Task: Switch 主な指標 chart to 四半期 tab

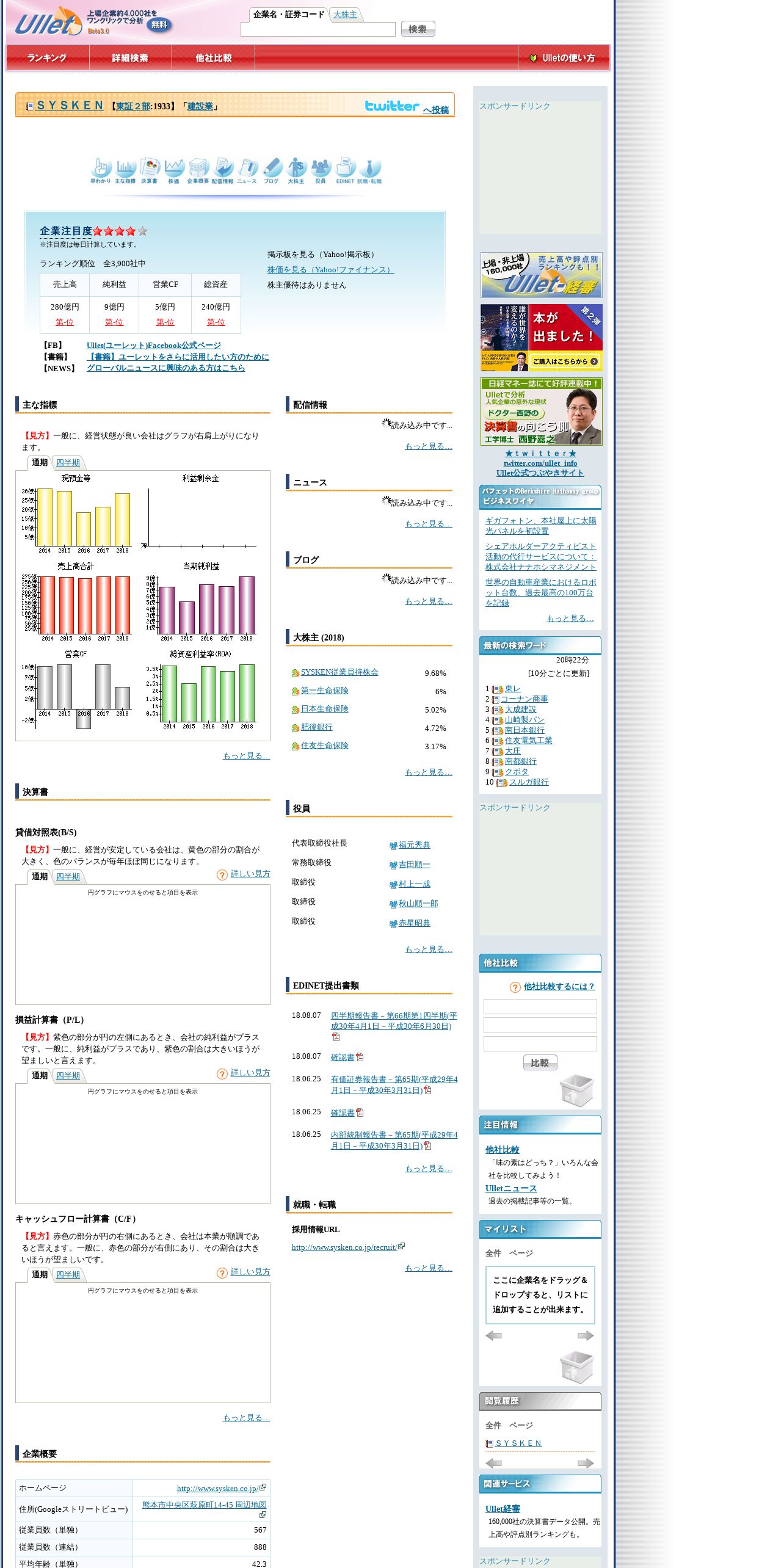Action: point(68,463)
